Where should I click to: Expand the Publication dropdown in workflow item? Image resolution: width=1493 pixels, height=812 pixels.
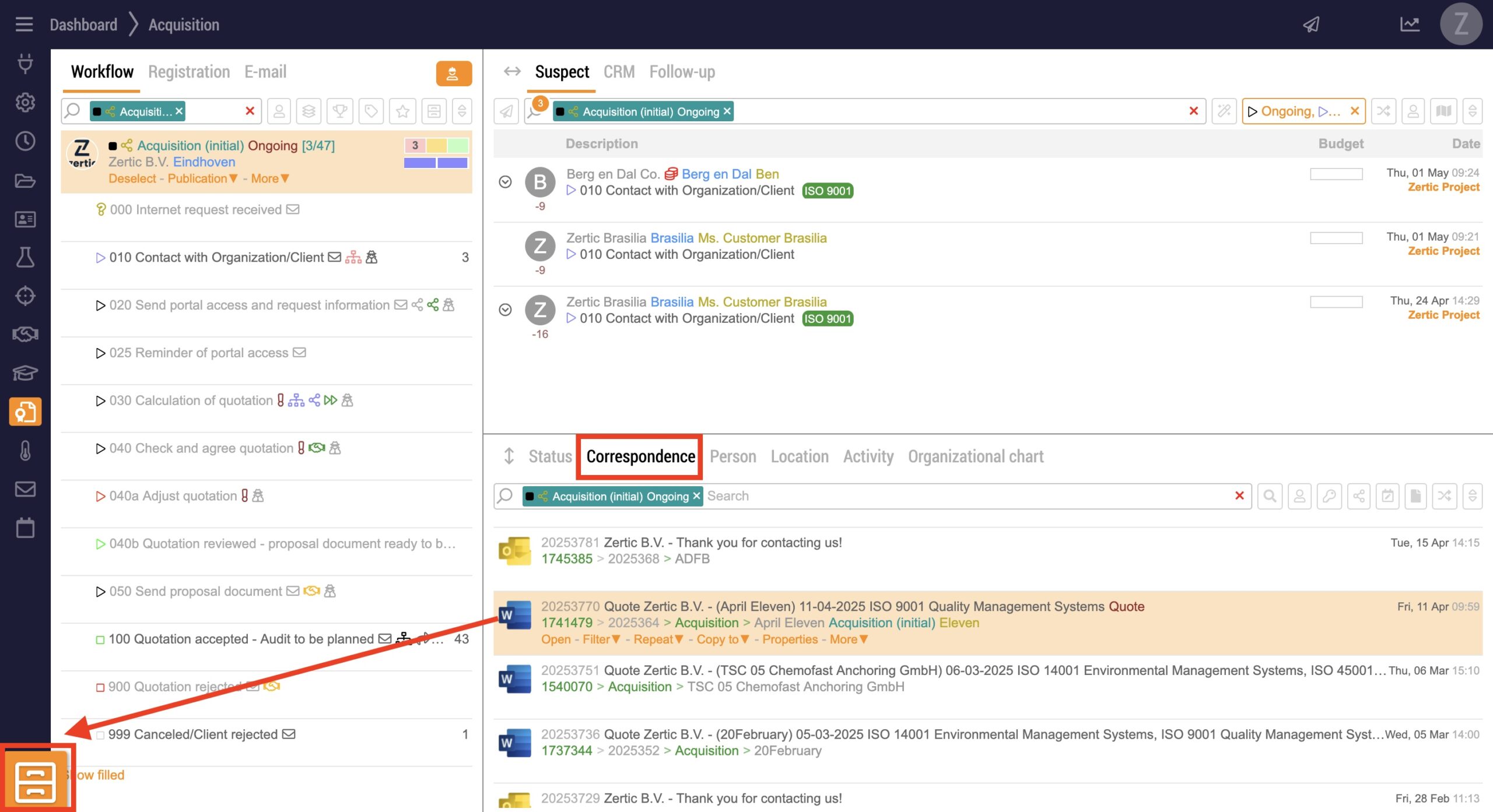point(203,178)
